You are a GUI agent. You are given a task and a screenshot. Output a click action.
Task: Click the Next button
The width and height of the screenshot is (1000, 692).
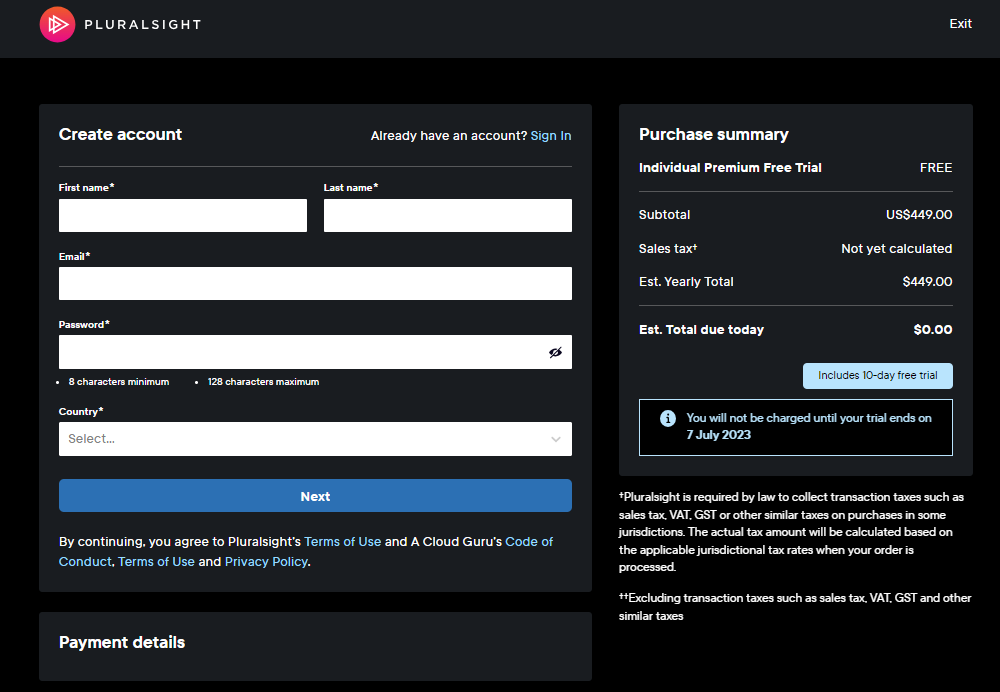coord(315,496)
